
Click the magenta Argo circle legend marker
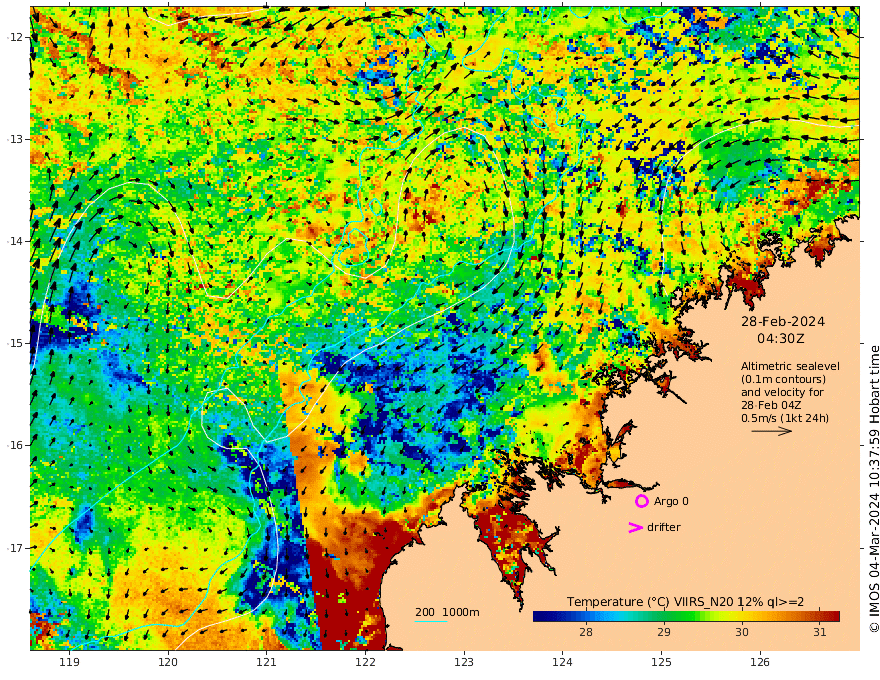641,501
